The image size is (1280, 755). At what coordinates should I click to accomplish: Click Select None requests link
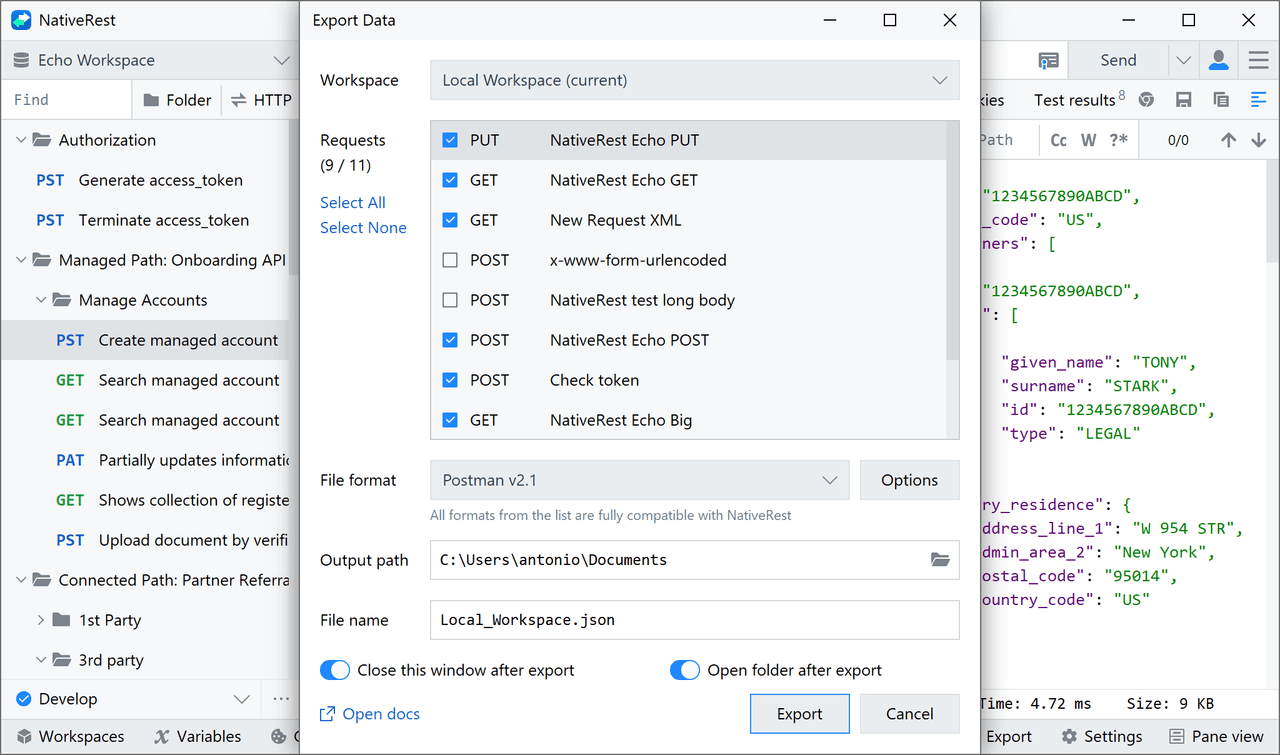[x=363, y=227]
